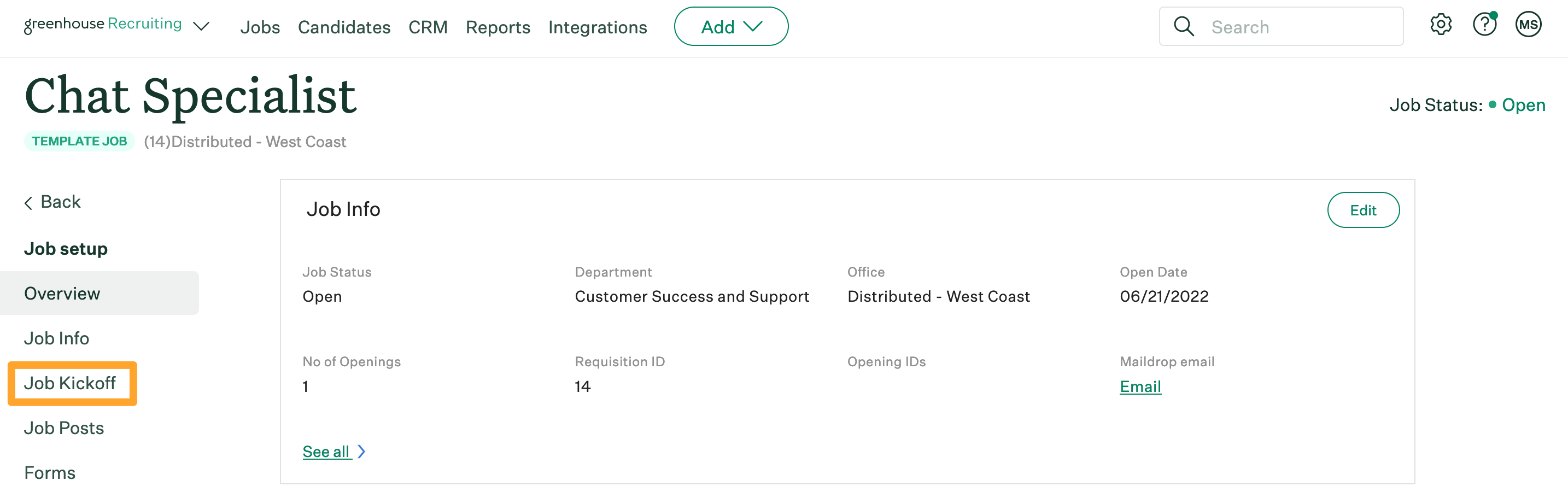Navigate to Job Posts in sidebar
Viewport: 1568px width, 504px height.
(x=63, y=428)
